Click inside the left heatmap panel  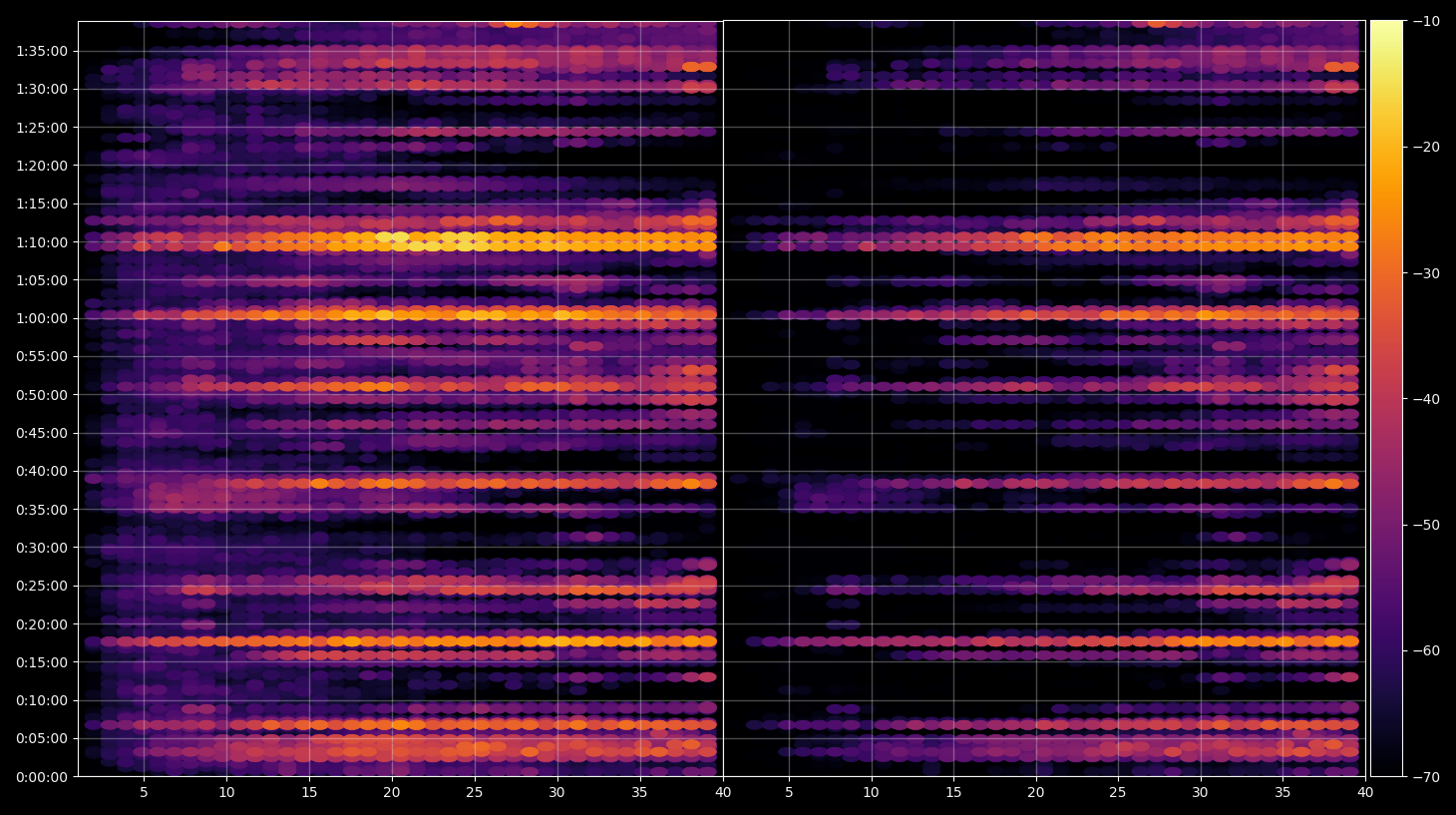coord(400,399)
